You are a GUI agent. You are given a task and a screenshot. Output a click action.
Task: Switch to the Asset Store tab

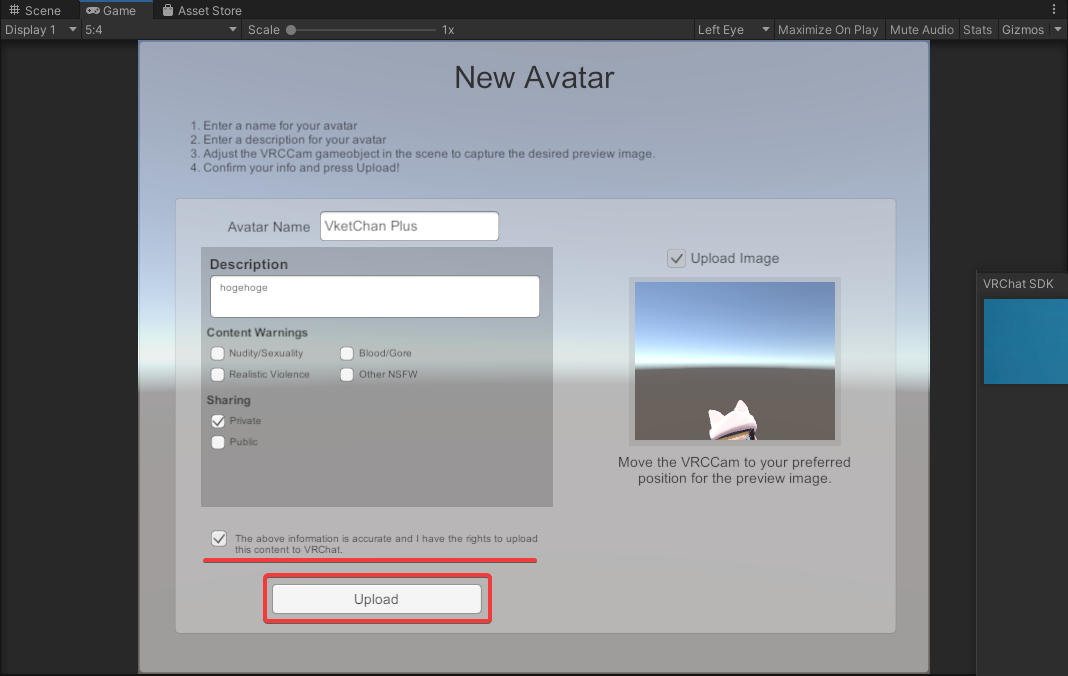(x=202, y=10)
